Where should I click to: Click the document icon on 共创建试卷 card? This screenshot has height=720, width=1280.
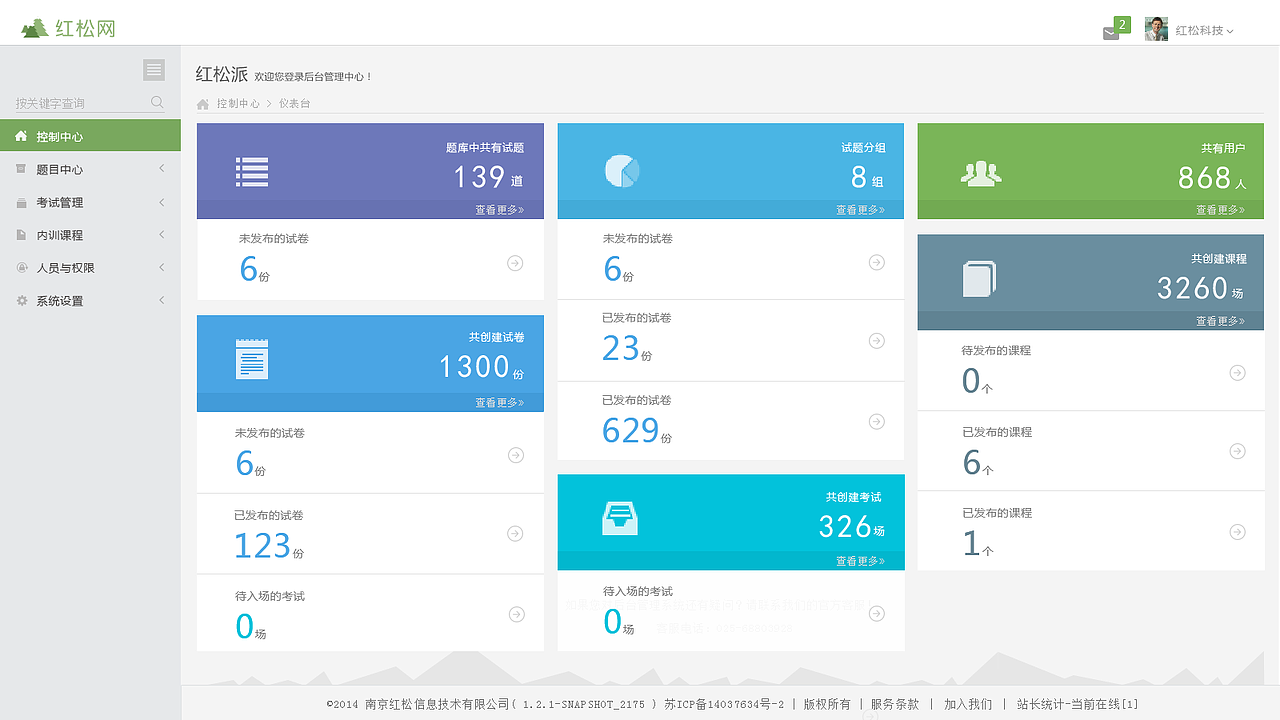(x=252, y=359)
